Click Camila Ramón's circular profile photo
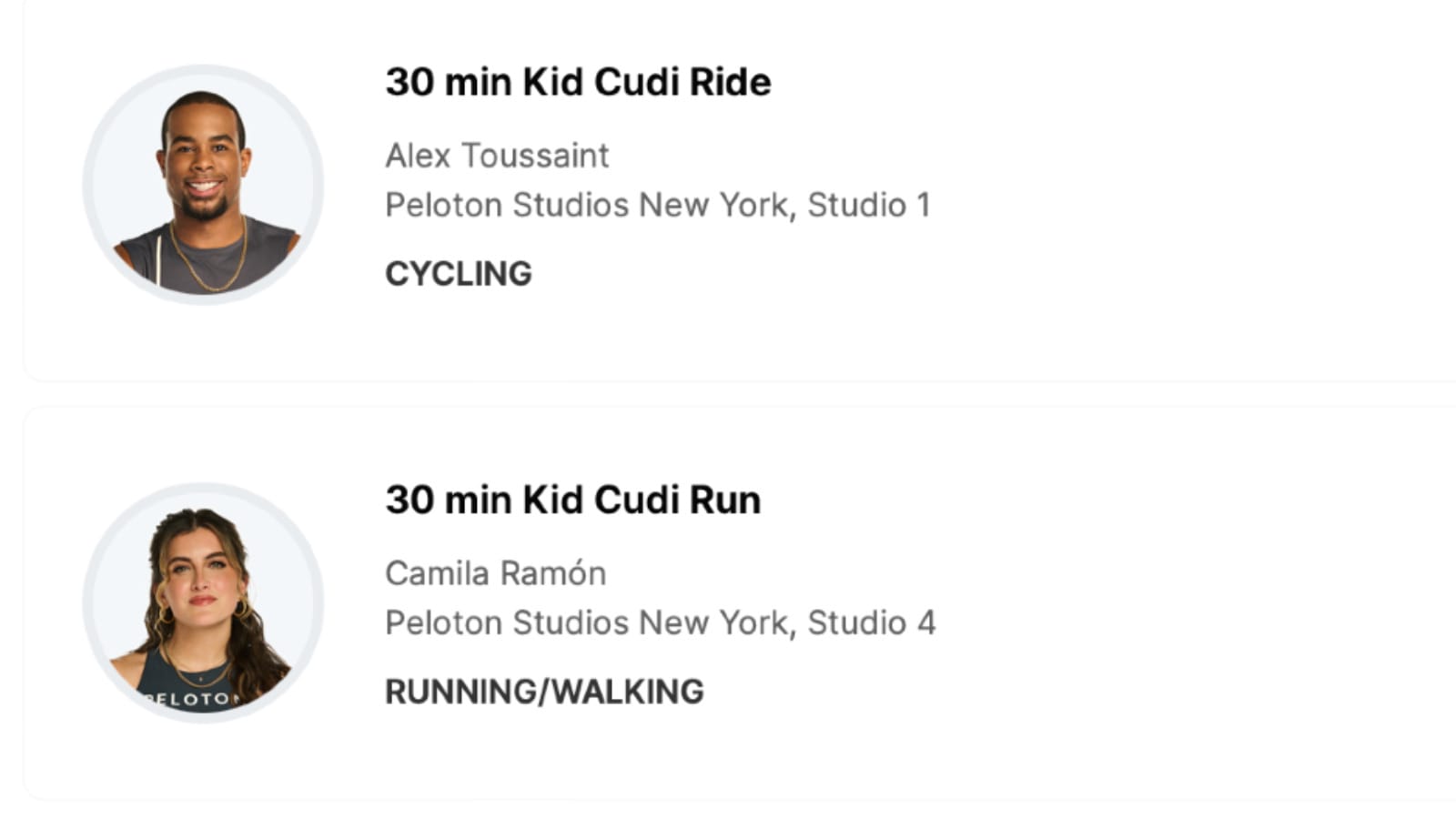The width and height of the screenshot is (1456, 819). [x=203, y=602]
